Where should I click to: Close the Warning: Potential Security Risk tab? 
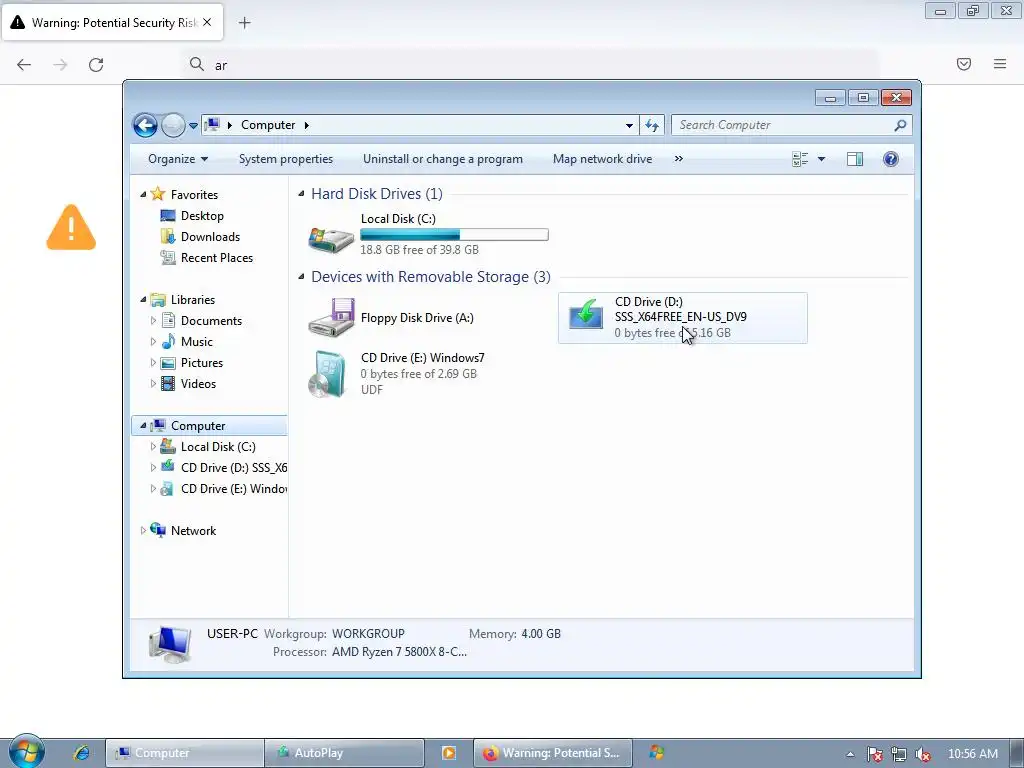[x=207, y=22]
